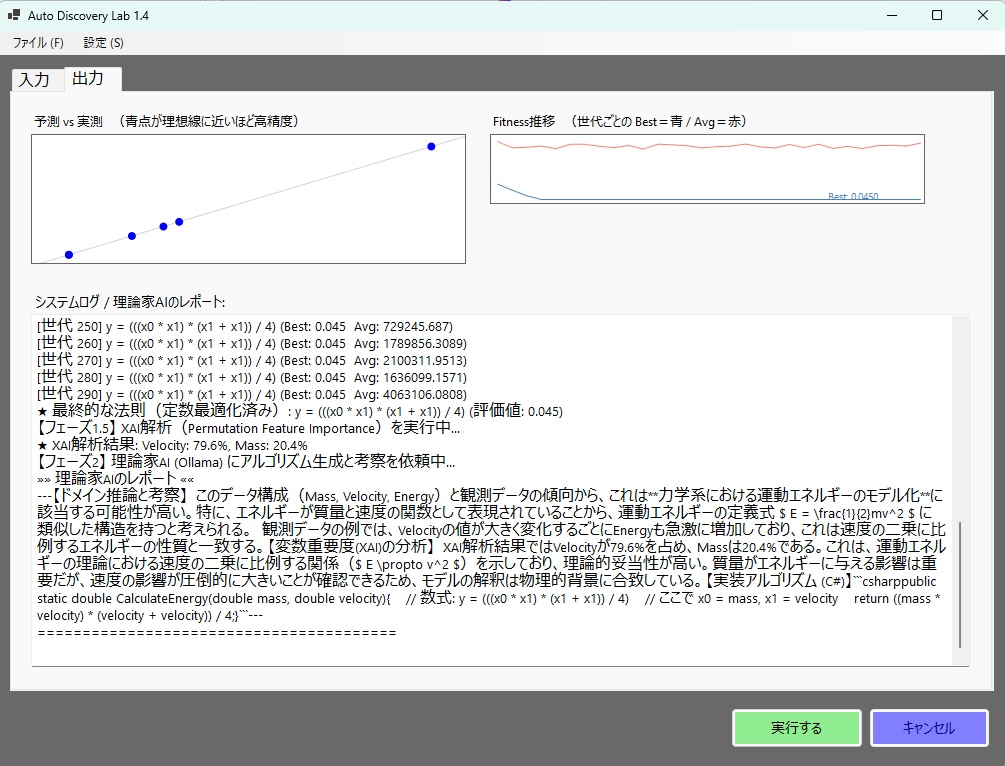Viewport: 1005px width, 766px height.
Task: Click the 予測 vs 実測 scatter plot
Action: coord(248,199)
